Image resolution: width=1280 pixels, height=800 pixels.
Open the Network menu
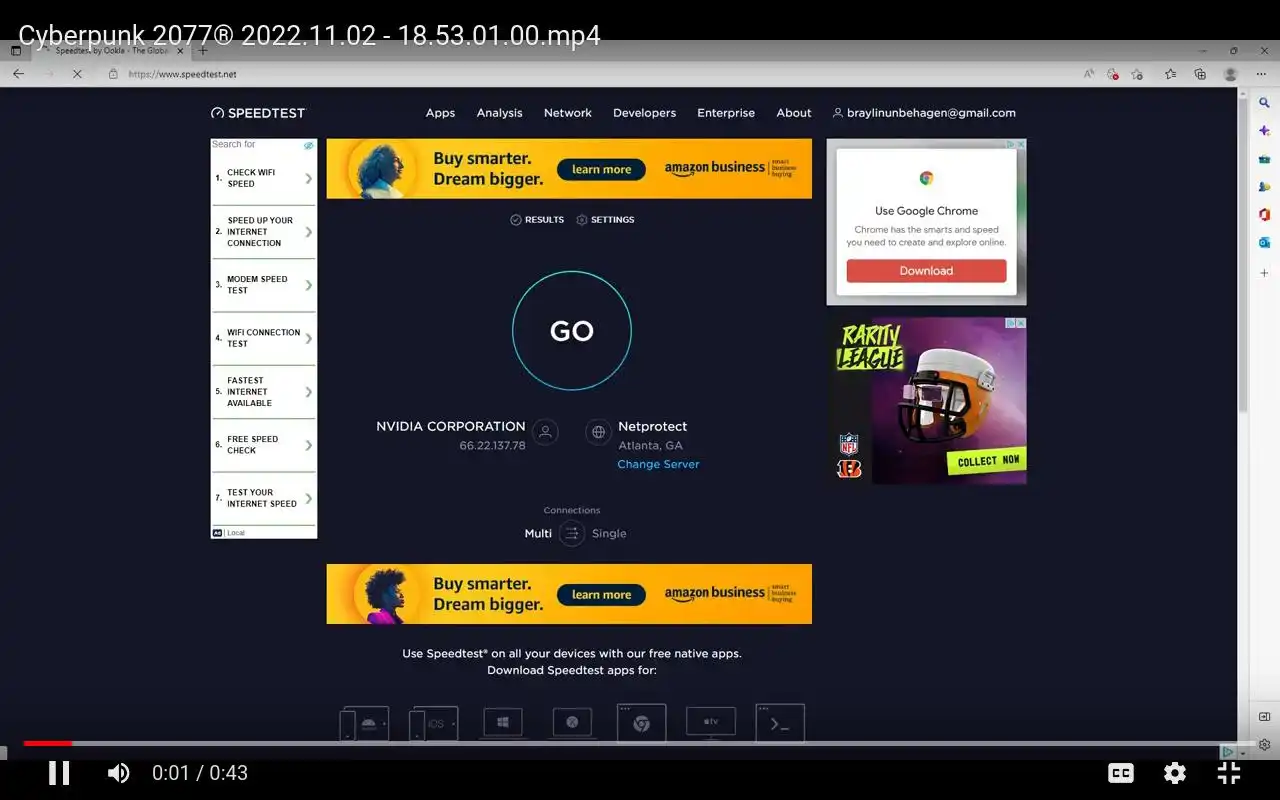pyautogui.click(x=568, y=113)
